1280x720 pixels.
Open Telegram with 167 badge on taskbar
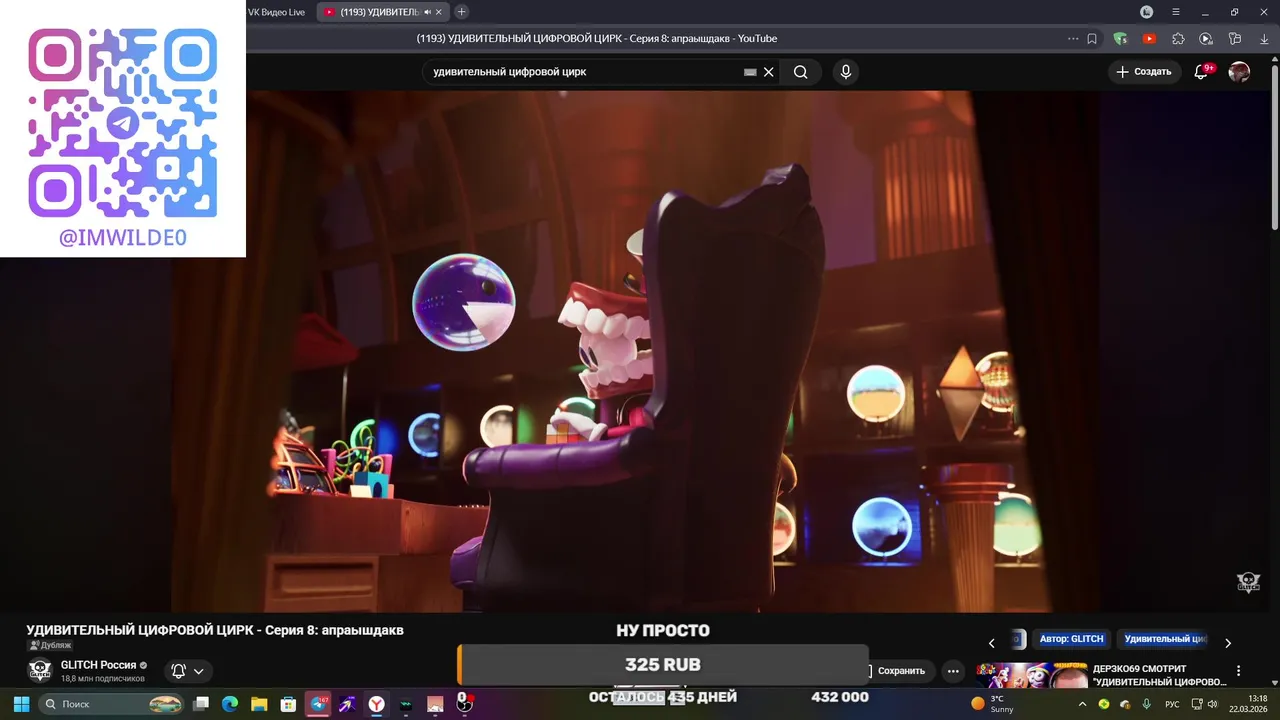(318, 704)
